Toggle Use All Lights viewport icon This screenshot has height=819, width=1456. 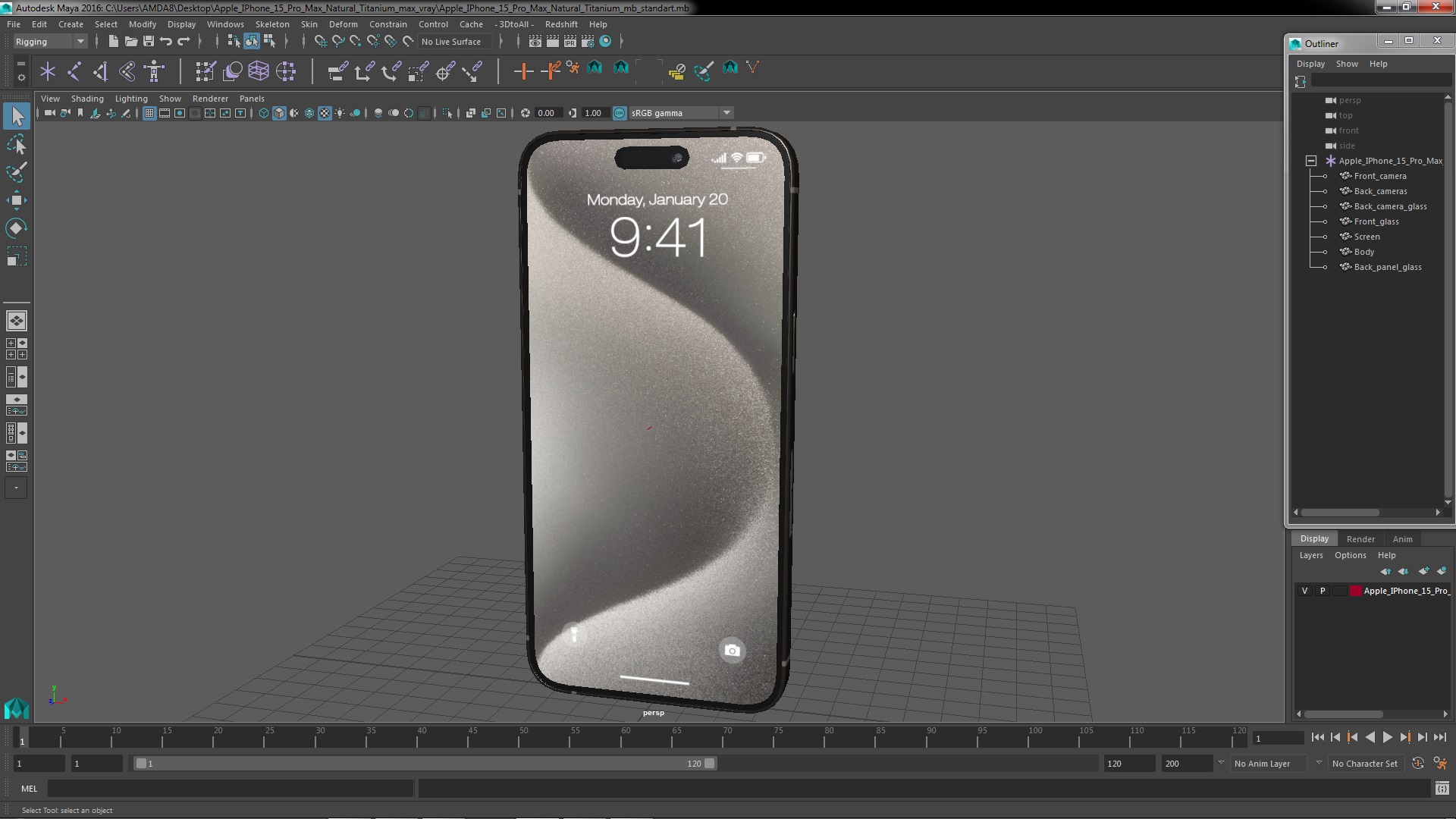tap(340, 113)
